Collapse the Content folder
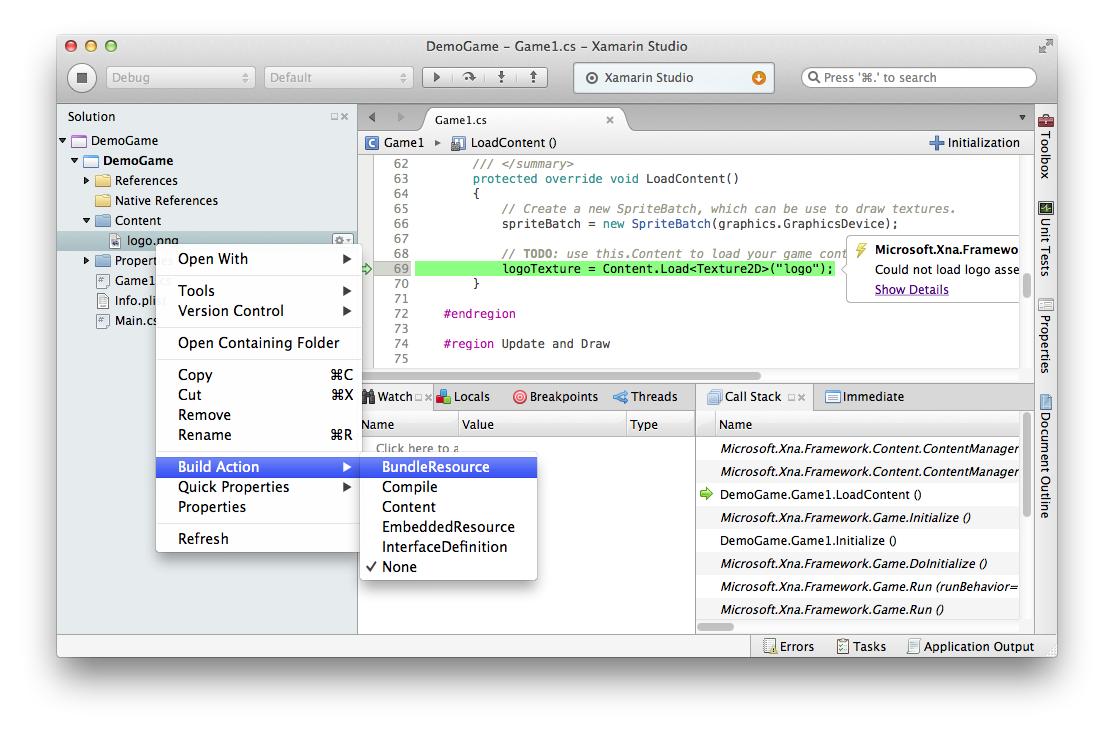Screen dimensions: 1114x736 pyautogui.click(x=87, y=220)
